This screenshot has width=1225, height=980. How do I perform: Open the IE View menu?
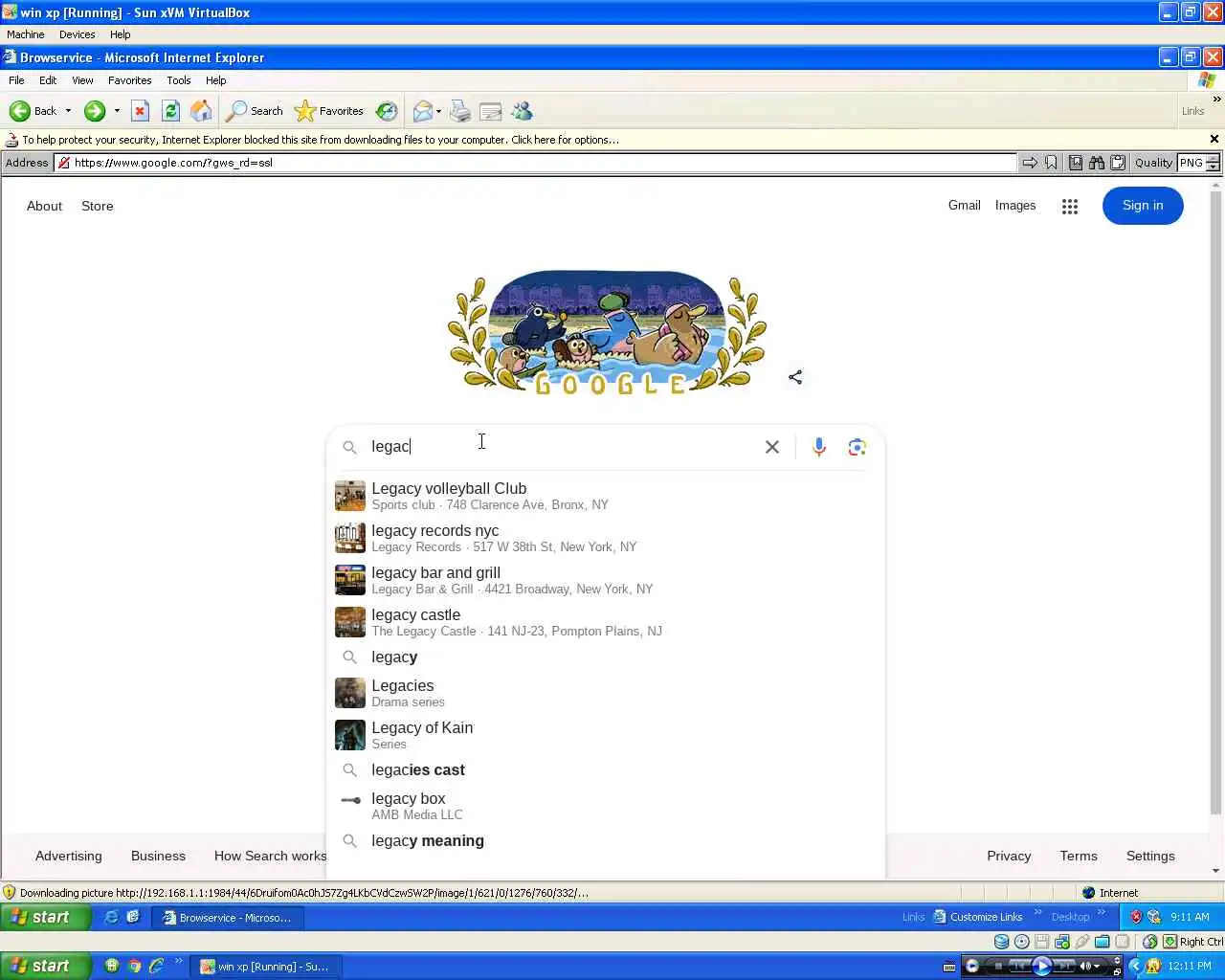pyautogui.click(x=82, y=80)
